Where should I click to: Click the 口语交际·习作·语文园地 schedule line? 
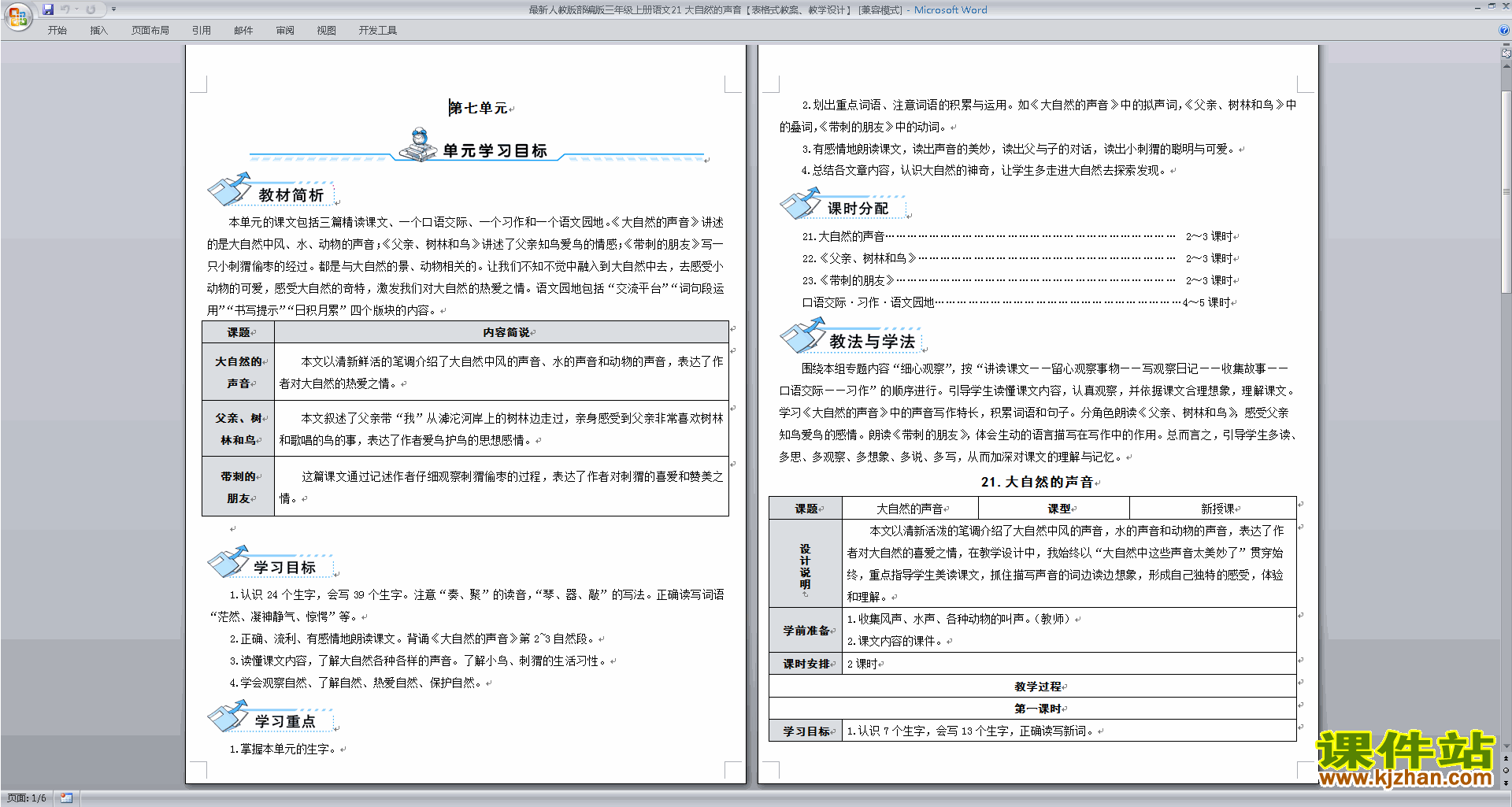[x=1017, y=302]
